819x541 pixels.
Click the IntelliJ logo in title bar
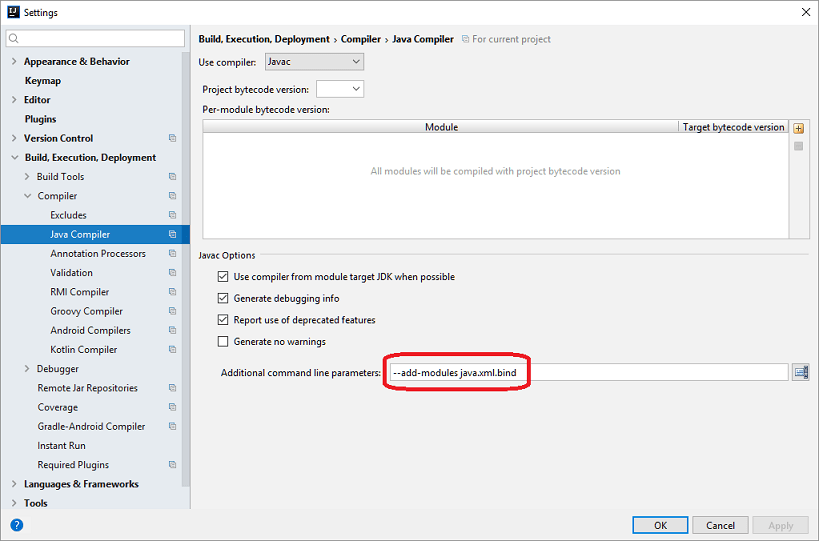coord(13,12)
